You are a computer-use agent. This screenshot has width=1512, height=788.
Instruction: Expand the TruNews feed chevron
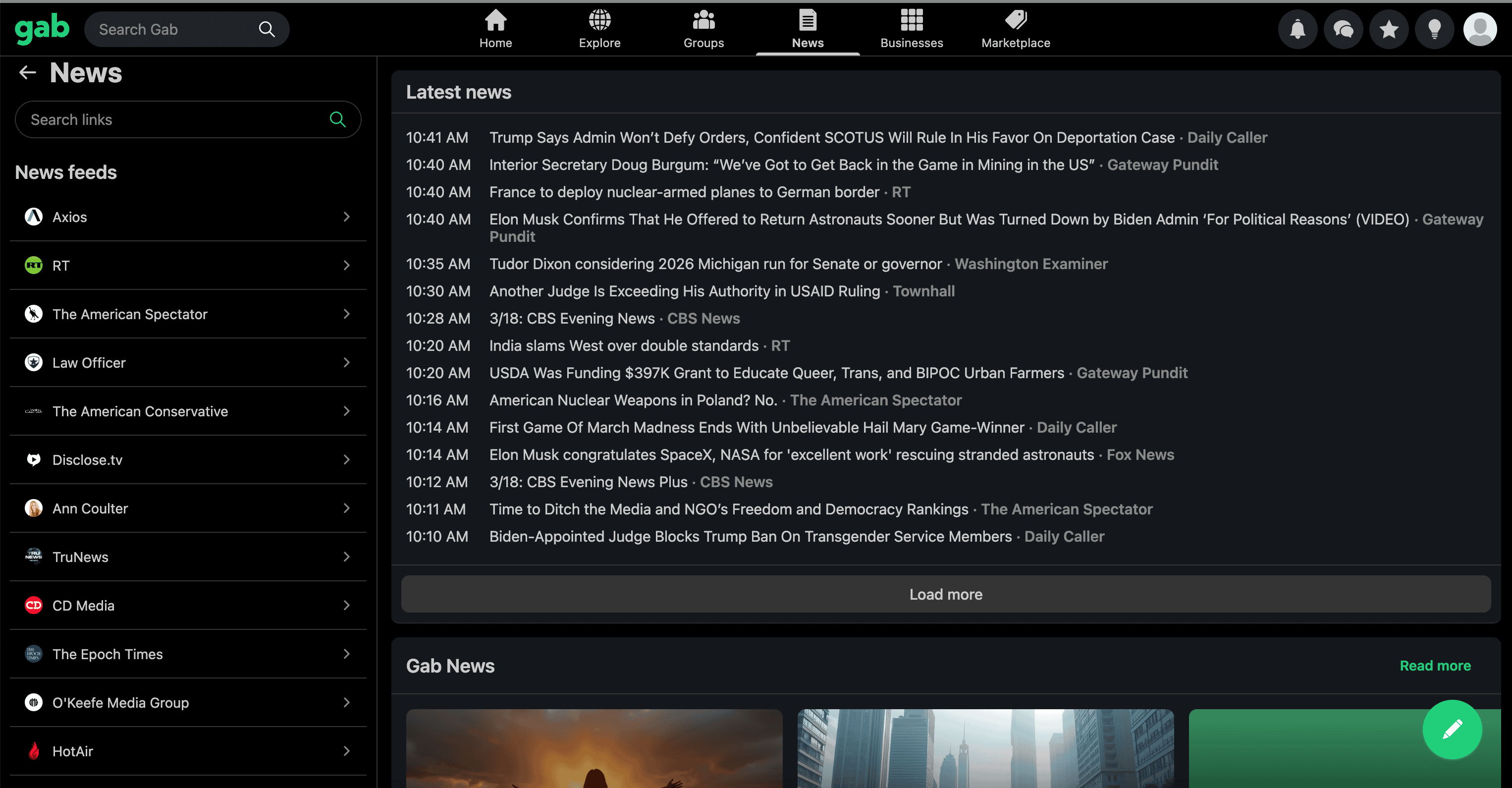[x=346, y=557]
